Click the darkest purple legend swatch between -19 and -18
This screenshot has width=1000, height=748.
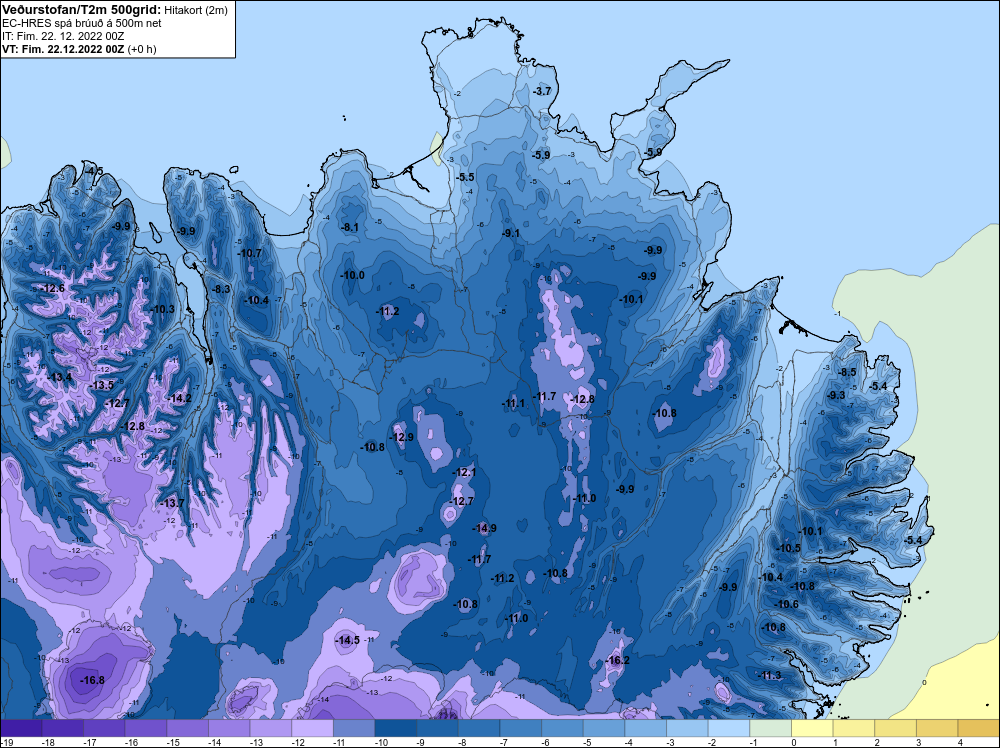21,728
